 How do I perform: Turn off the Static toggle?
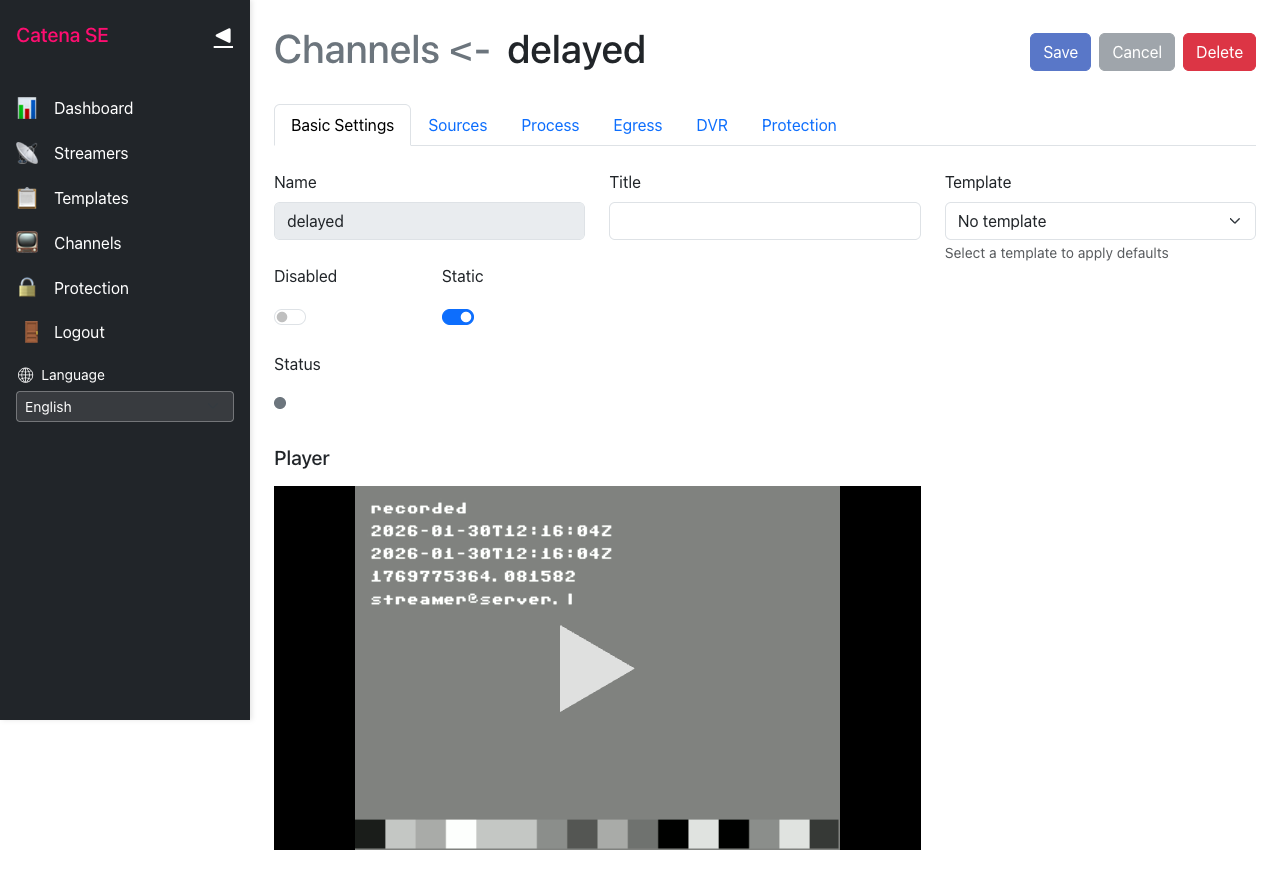[x=457, y=316]
